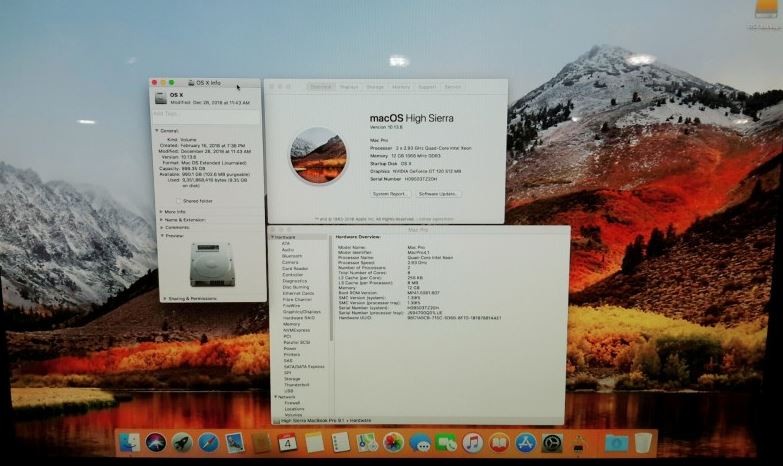Open Safari compass icon in Dock
The width and height of the screenshot is (783, 466).
(x=208, y=443)
